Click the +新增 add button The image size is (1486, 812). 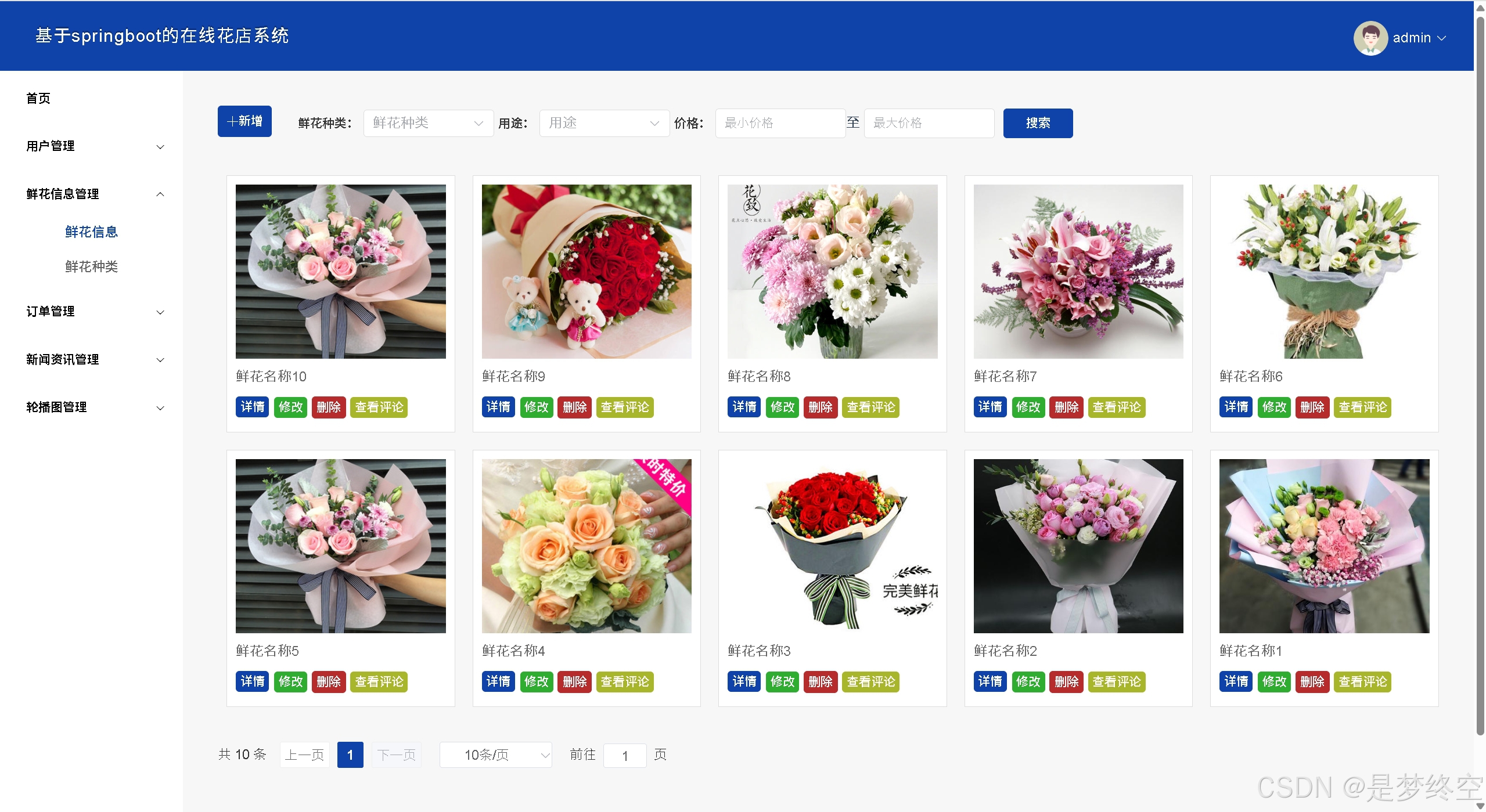(x=244, y=121)
